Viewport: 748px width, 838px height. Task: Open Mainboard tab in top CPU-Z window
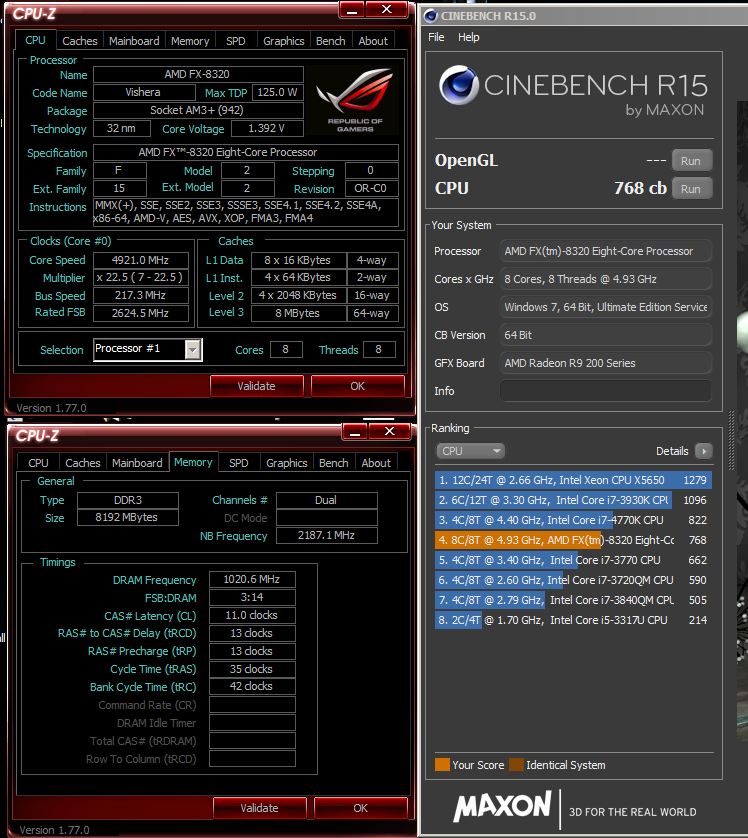click(x=134, y=41)
